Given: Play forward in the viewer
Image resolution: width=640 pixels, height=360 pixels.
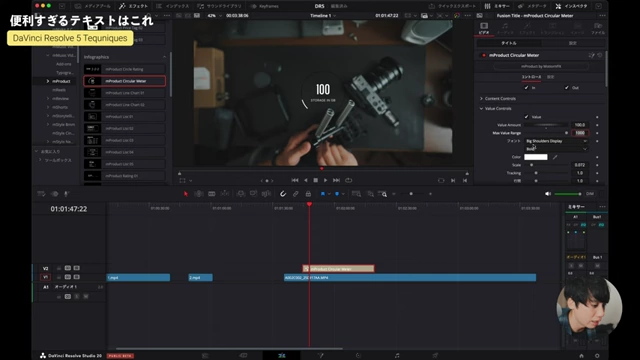Looking at the screenshot, I should click(325, 180).
